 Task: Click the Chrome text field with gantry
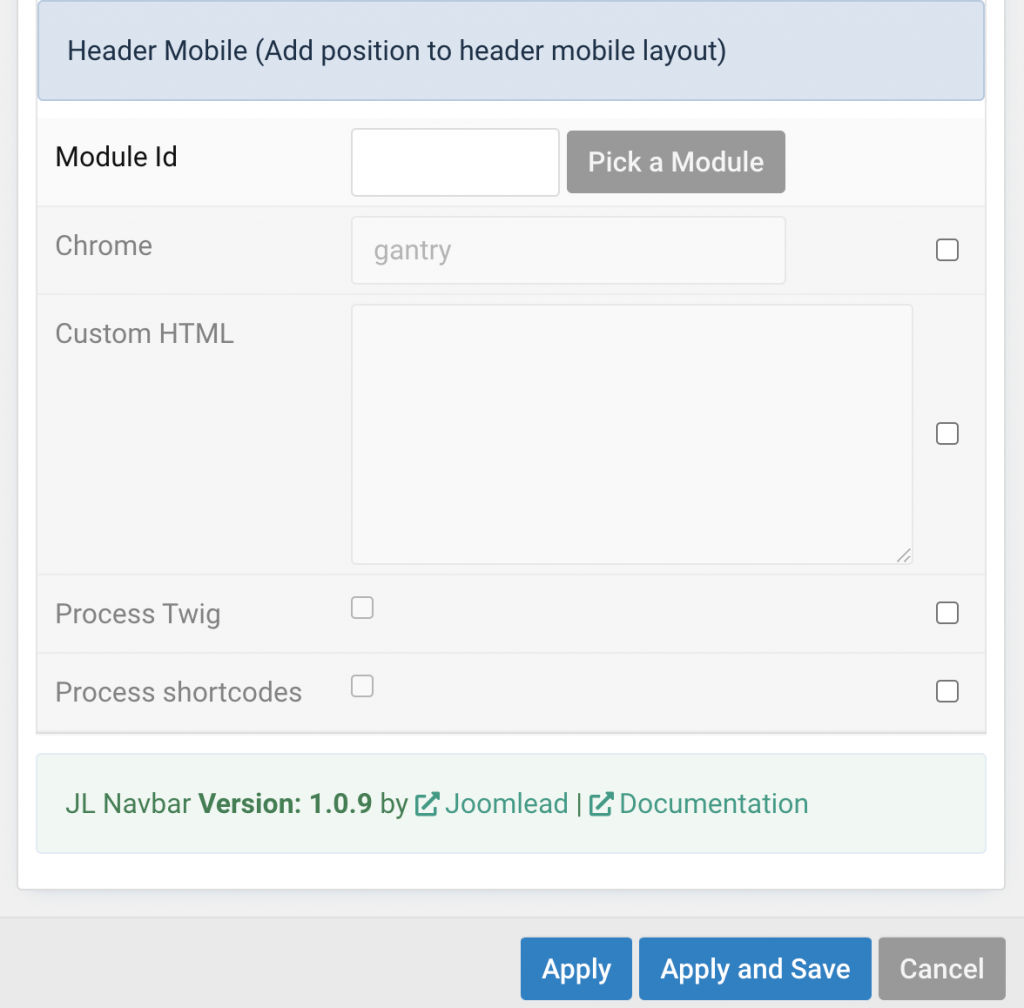[x=568, y=251]
